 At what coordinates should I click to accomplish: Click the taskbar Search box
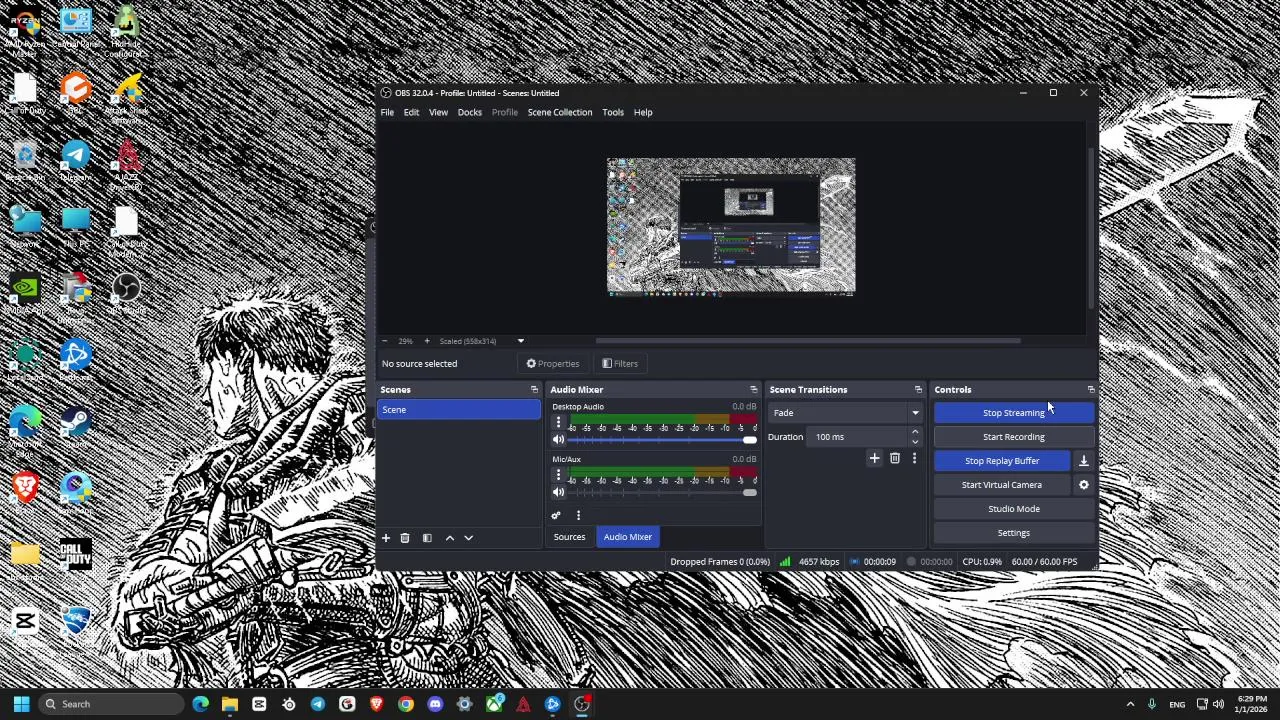pyautogui.click(x=110, y=704)
